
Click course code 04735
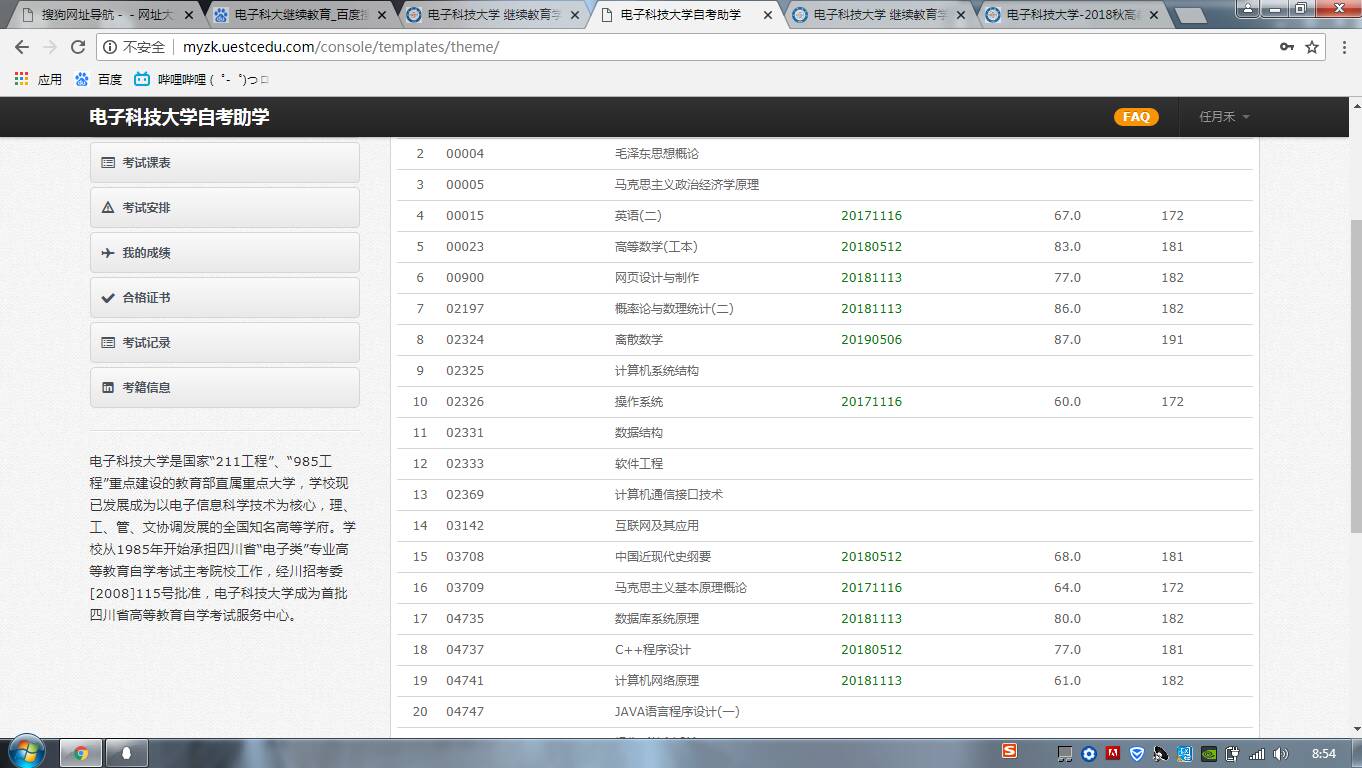[x=465, y=619]
